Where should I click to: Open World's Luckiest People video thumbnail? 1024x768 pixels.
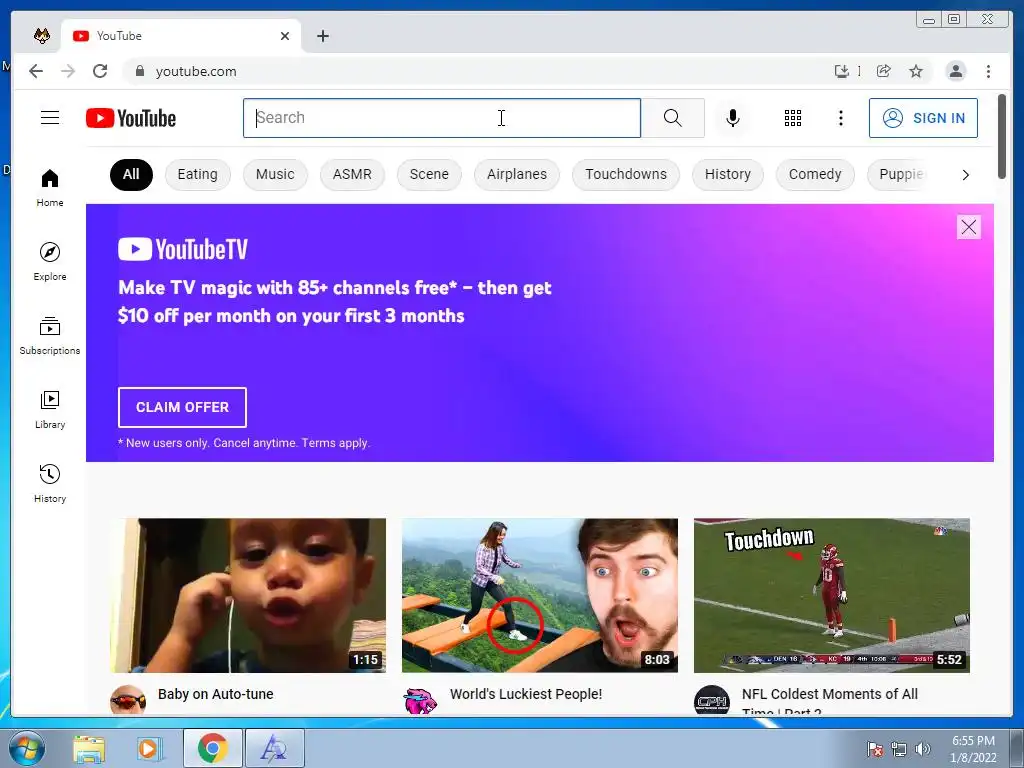coord(539,595)
